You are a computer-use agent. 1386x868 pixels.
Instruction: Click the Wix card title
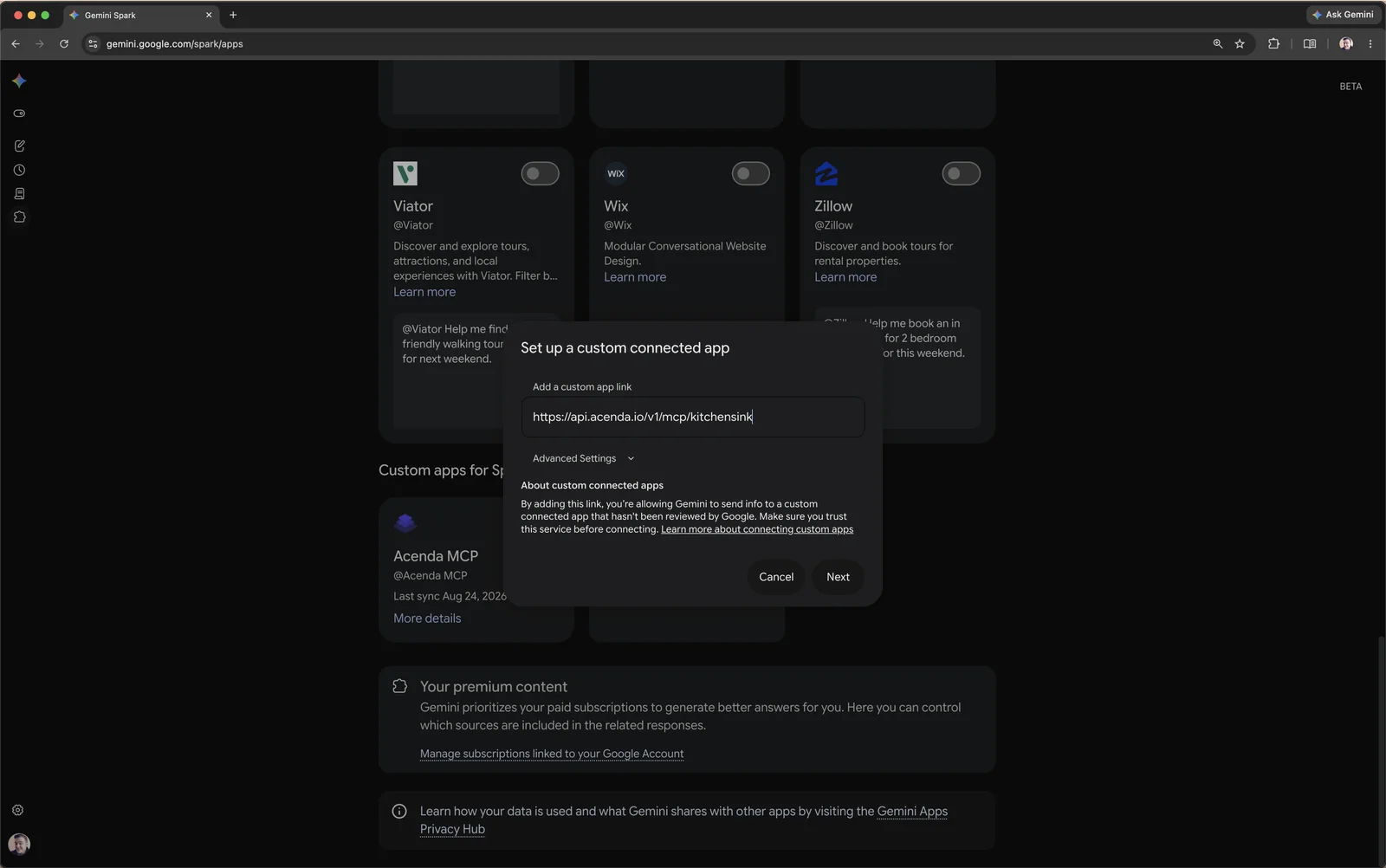coord(616,206)
